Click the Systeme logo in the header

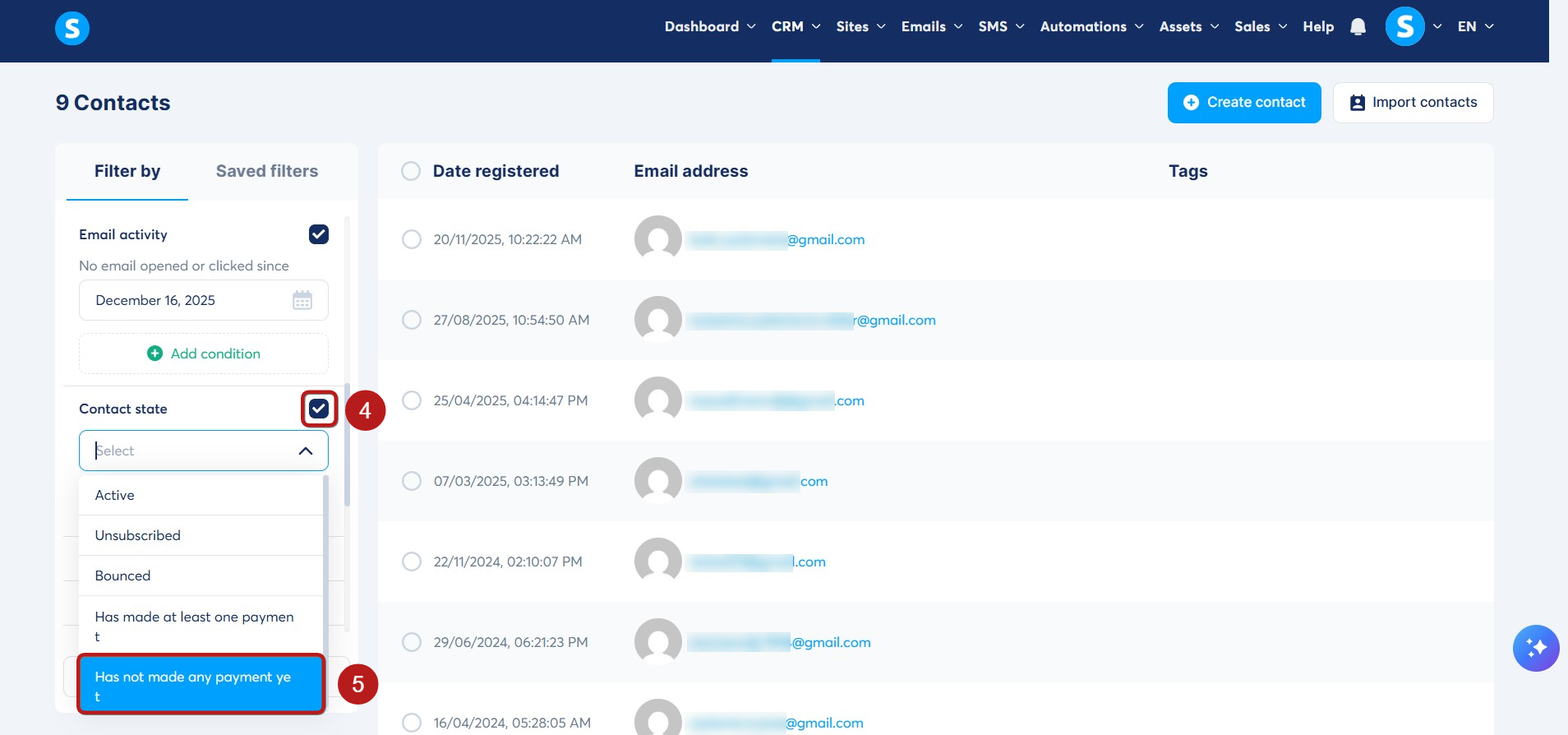click(x=72, y=29)
